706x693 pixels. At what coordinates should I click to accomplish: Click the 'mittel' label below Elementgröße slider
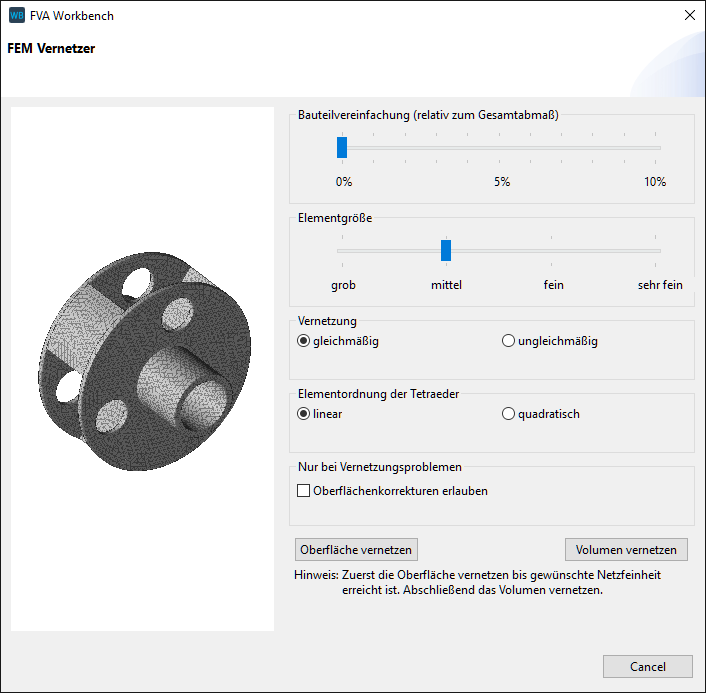[x=446, y=285]
